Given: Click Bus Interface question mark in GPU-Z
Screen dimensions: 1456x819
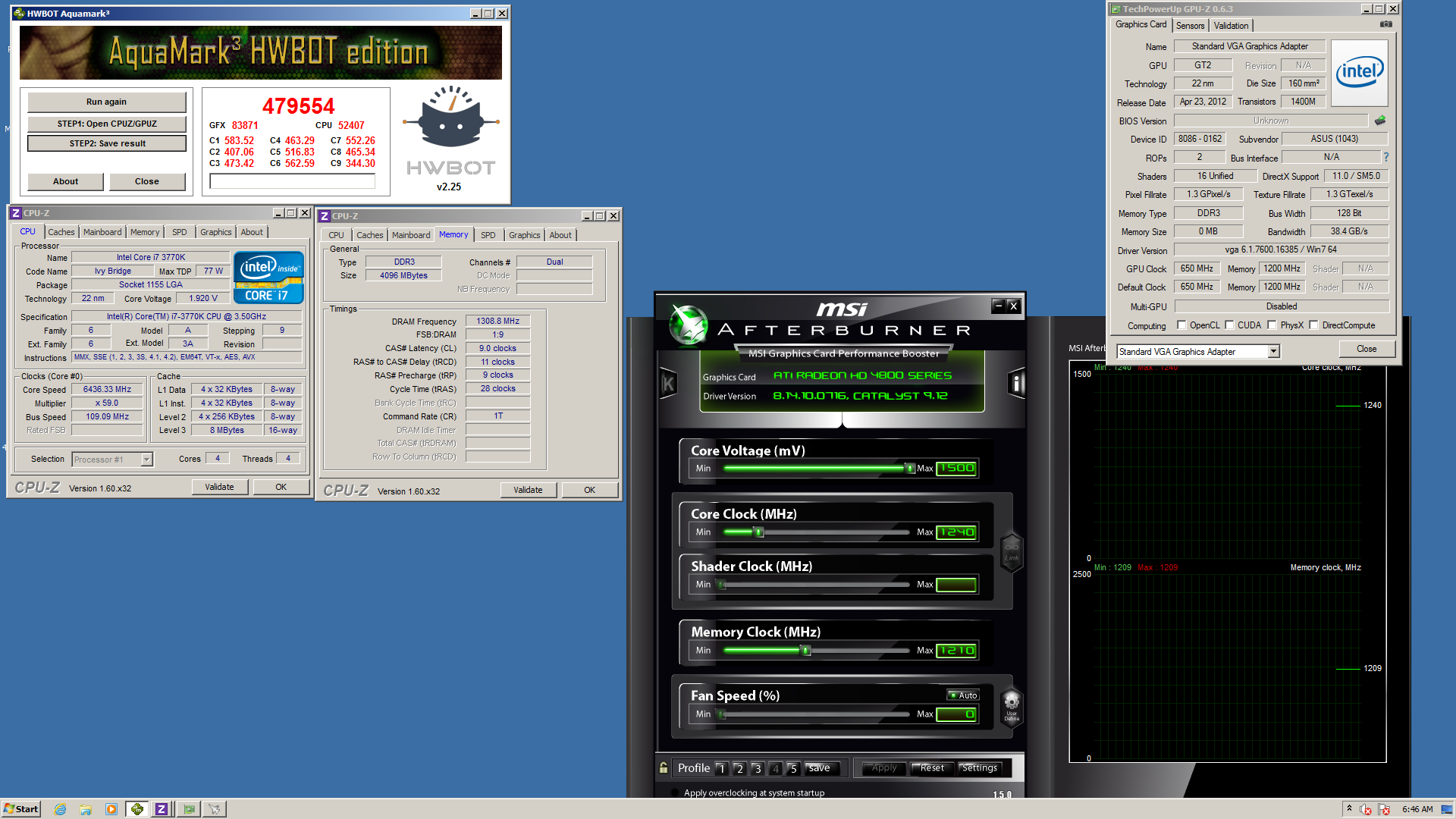Looking at the screenshot, I should [x=1385, y=157].
